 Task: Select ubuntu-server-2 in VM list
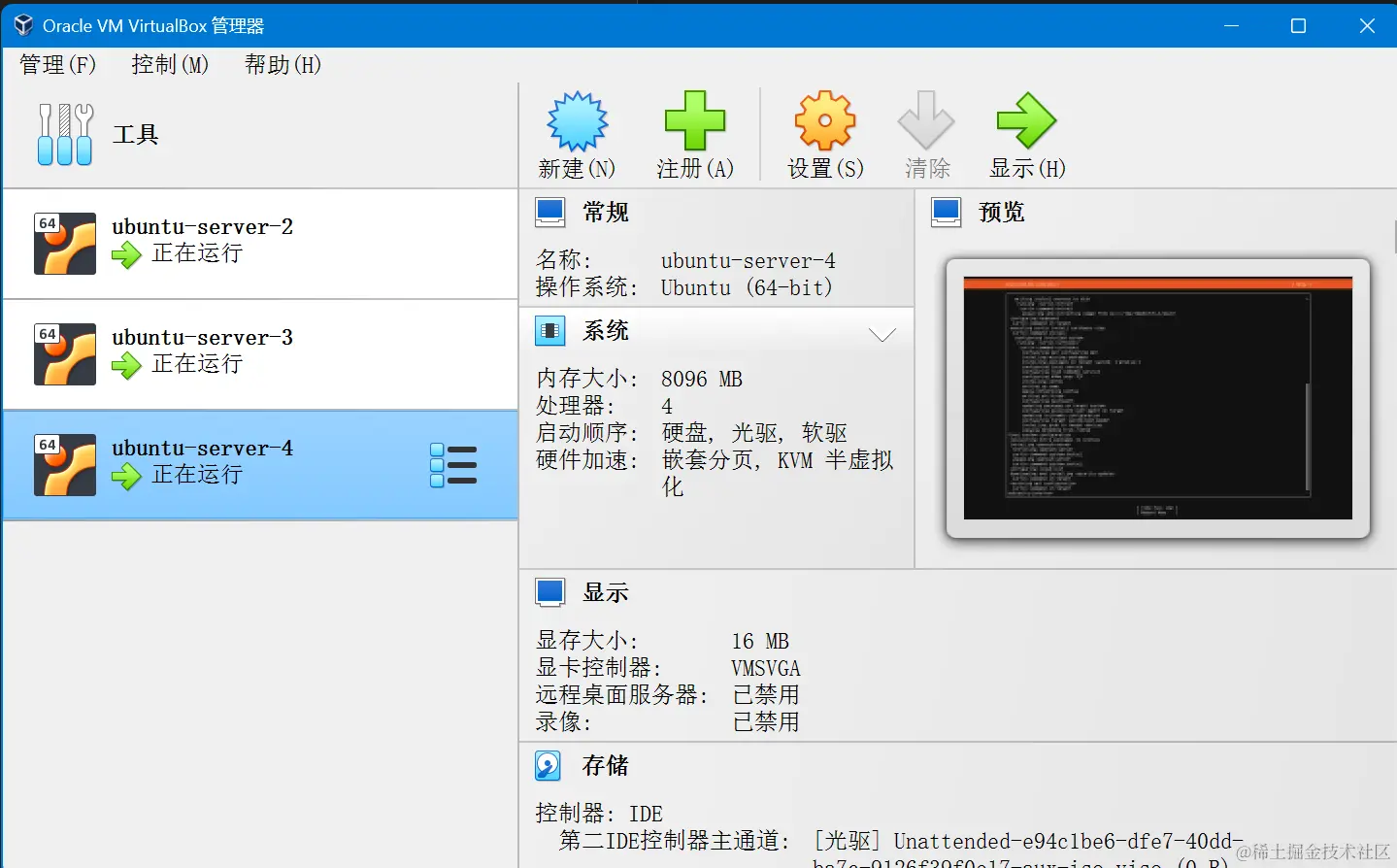[260, 244]
